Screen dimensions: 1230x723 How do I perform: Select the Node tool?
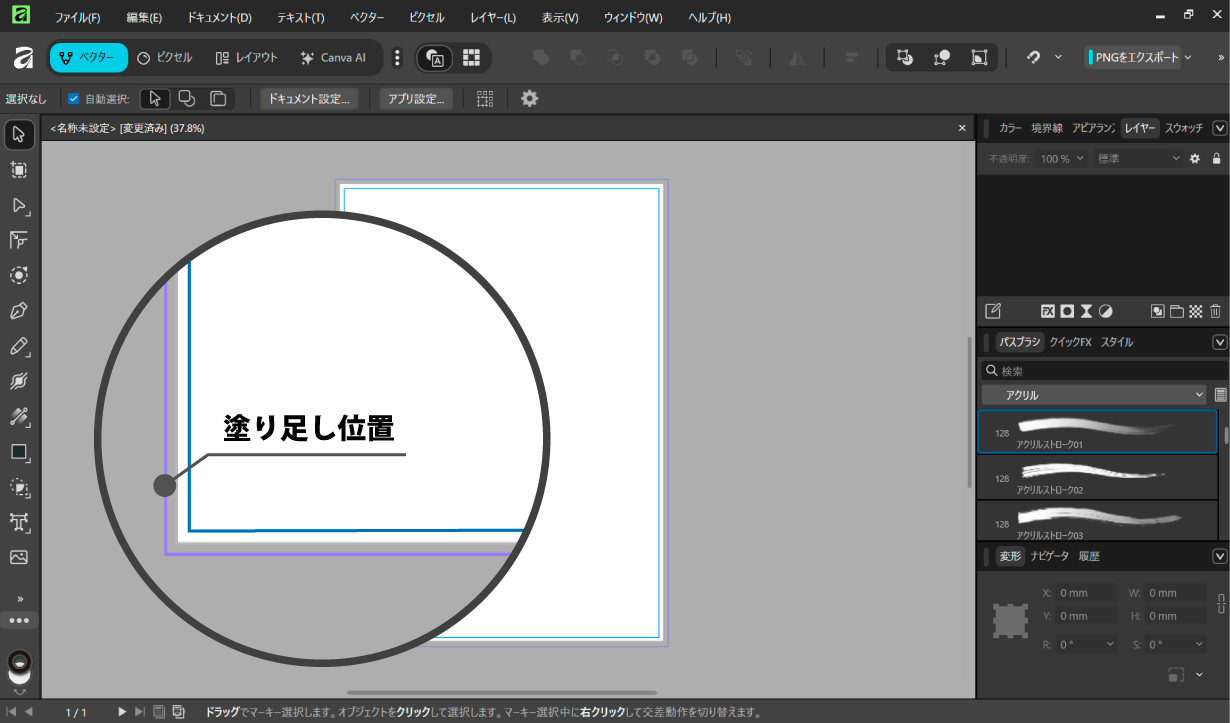tap(18, 206)
